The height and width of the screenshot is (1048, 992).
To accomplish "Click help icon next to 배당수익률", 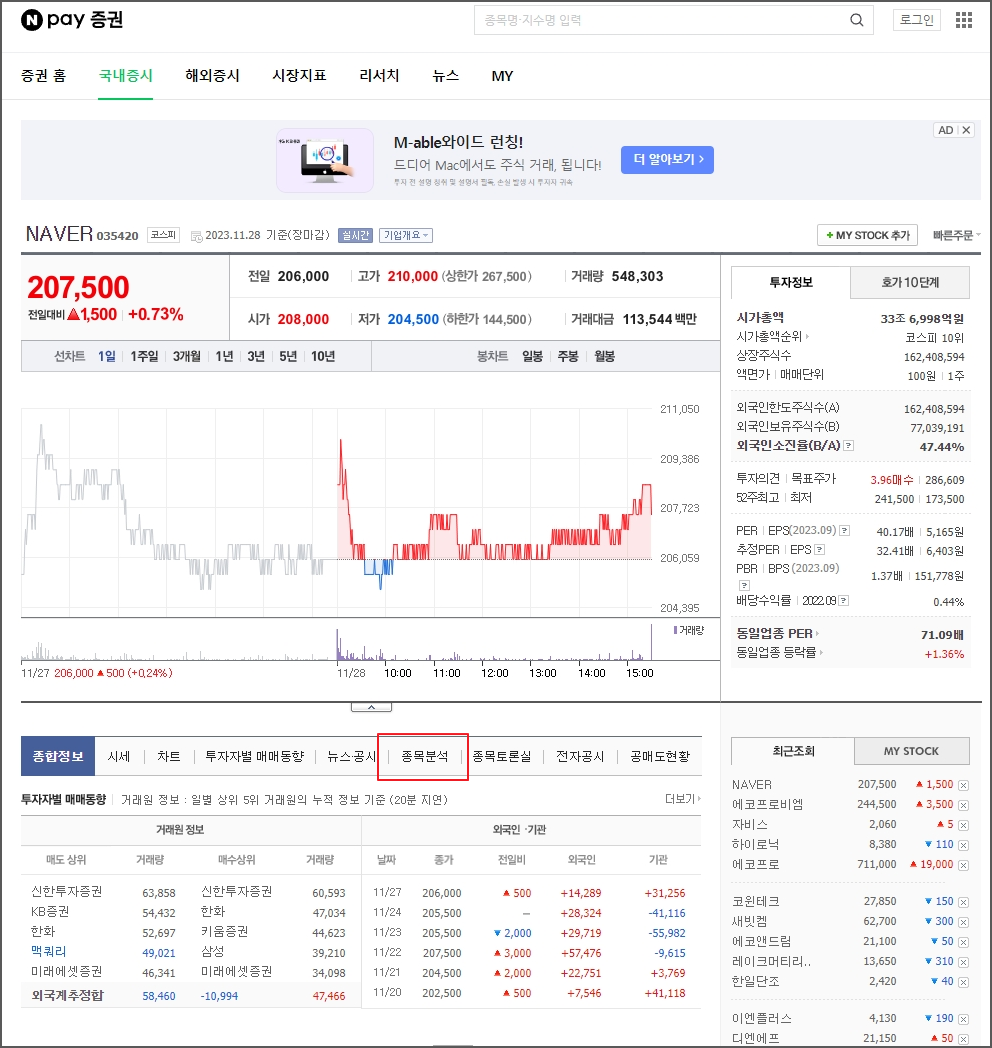I will click(844, 600).
